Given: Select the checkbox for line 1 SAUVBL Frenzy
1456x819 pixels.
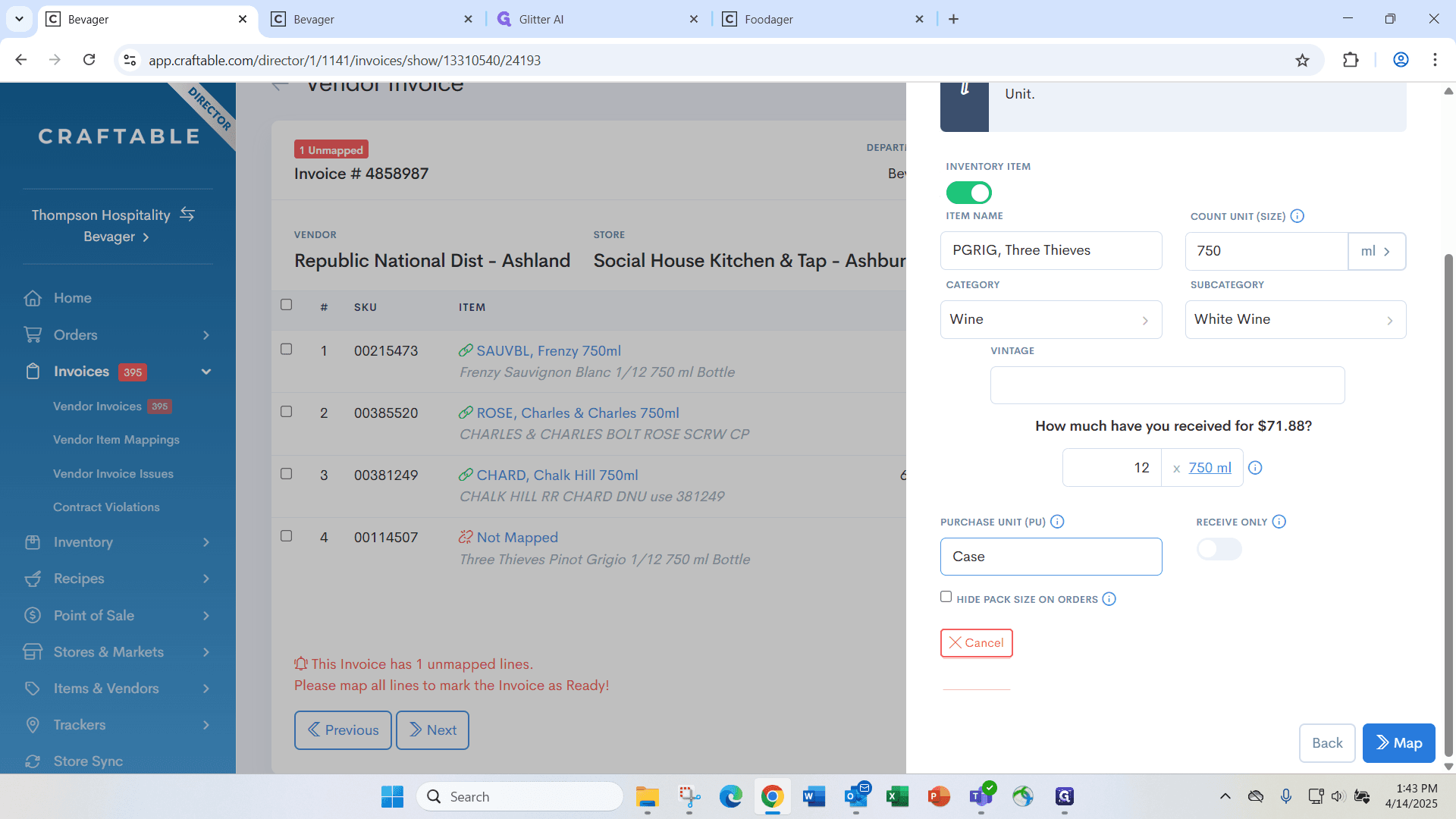Looking at the screenshot, I should click(x=286, y=350).
